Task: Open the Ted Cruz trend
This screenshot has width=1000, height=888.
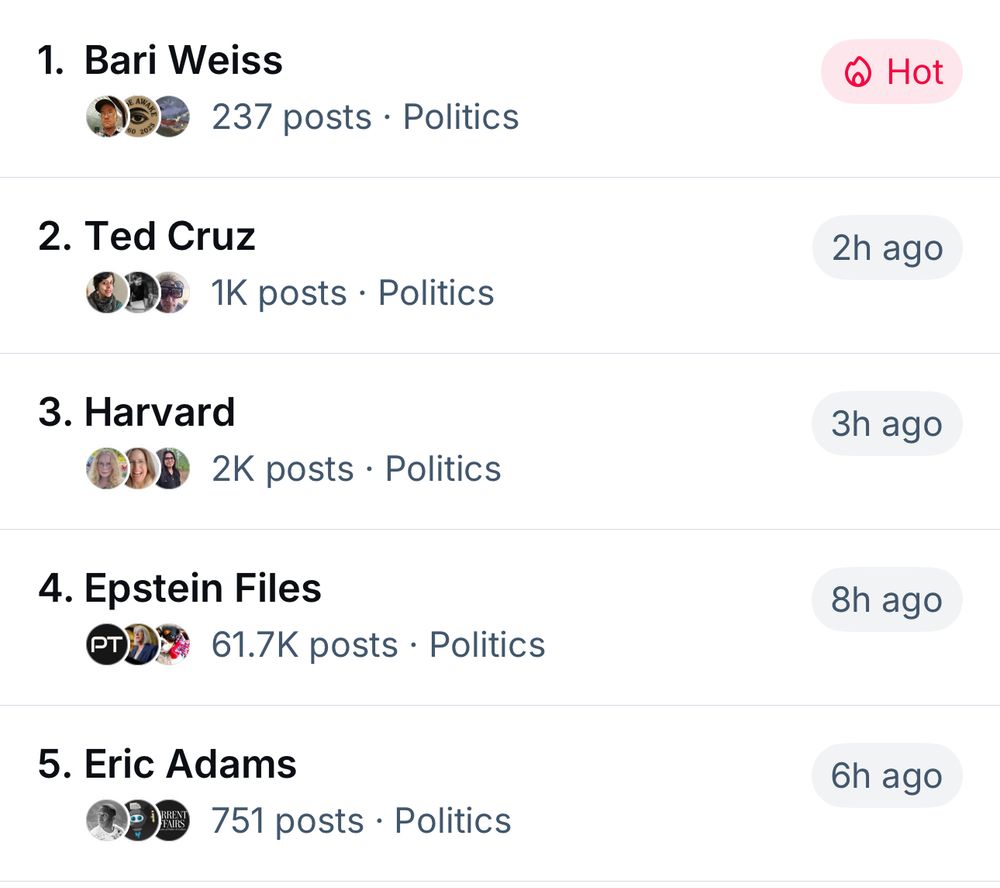Action: click(x=168, y=236)
